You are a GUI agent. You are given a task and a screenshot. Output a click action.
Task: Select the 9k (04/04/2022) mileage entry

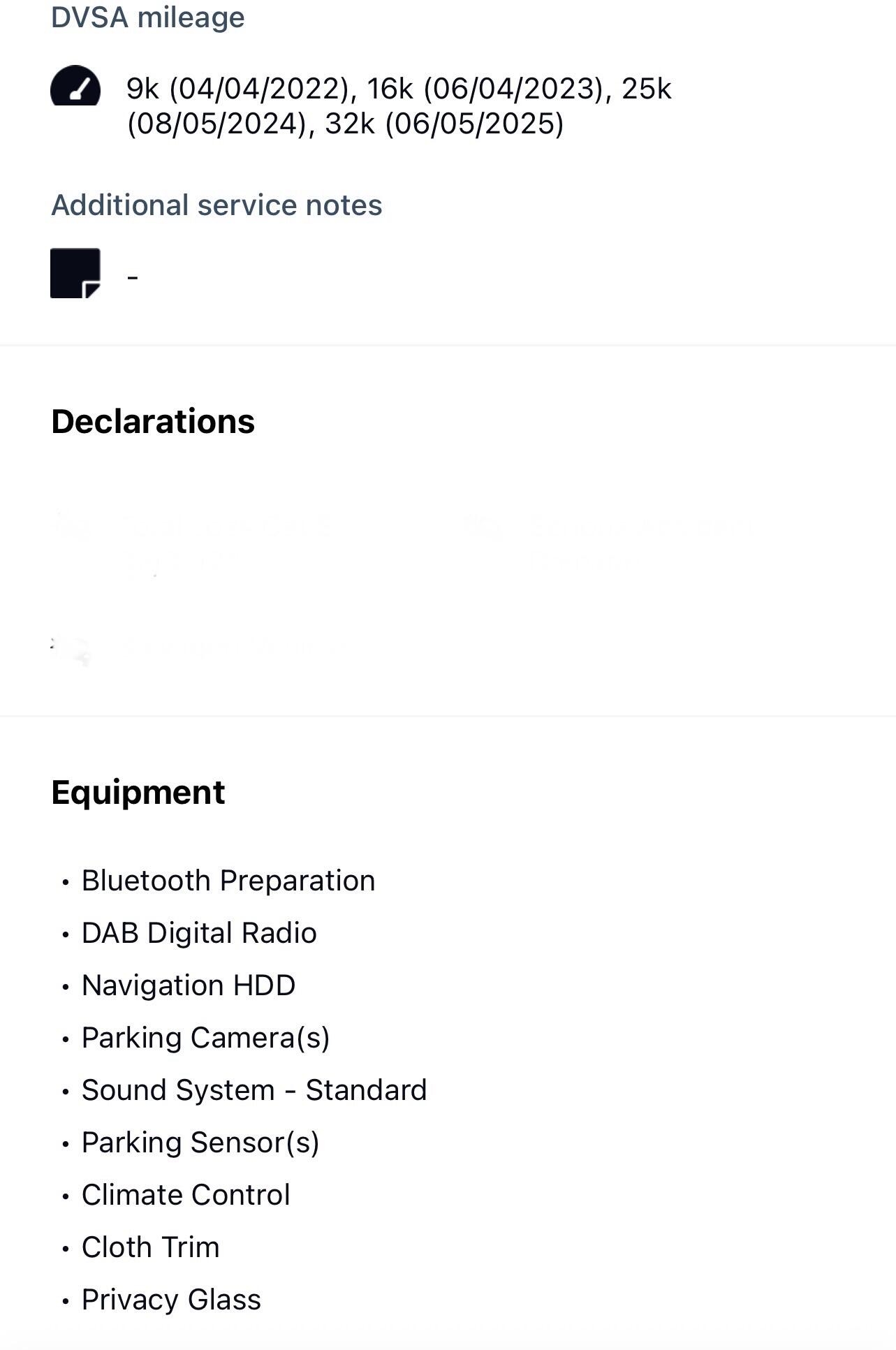point(237,89)
